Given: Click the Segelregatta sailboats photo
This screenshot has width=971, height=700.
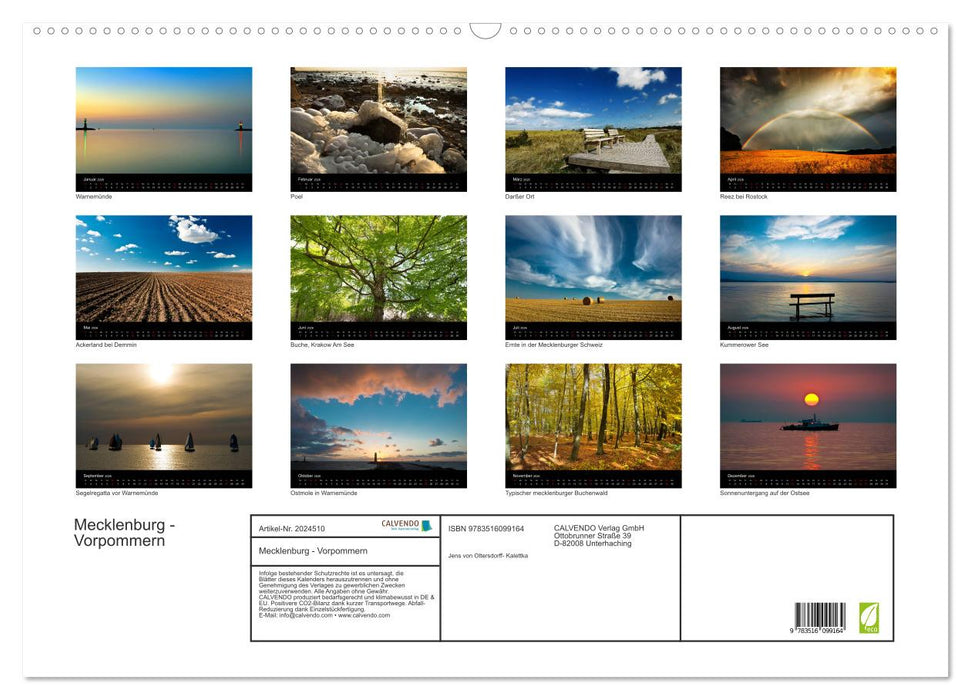Looking at the screenshot, I should coord(164,418).
